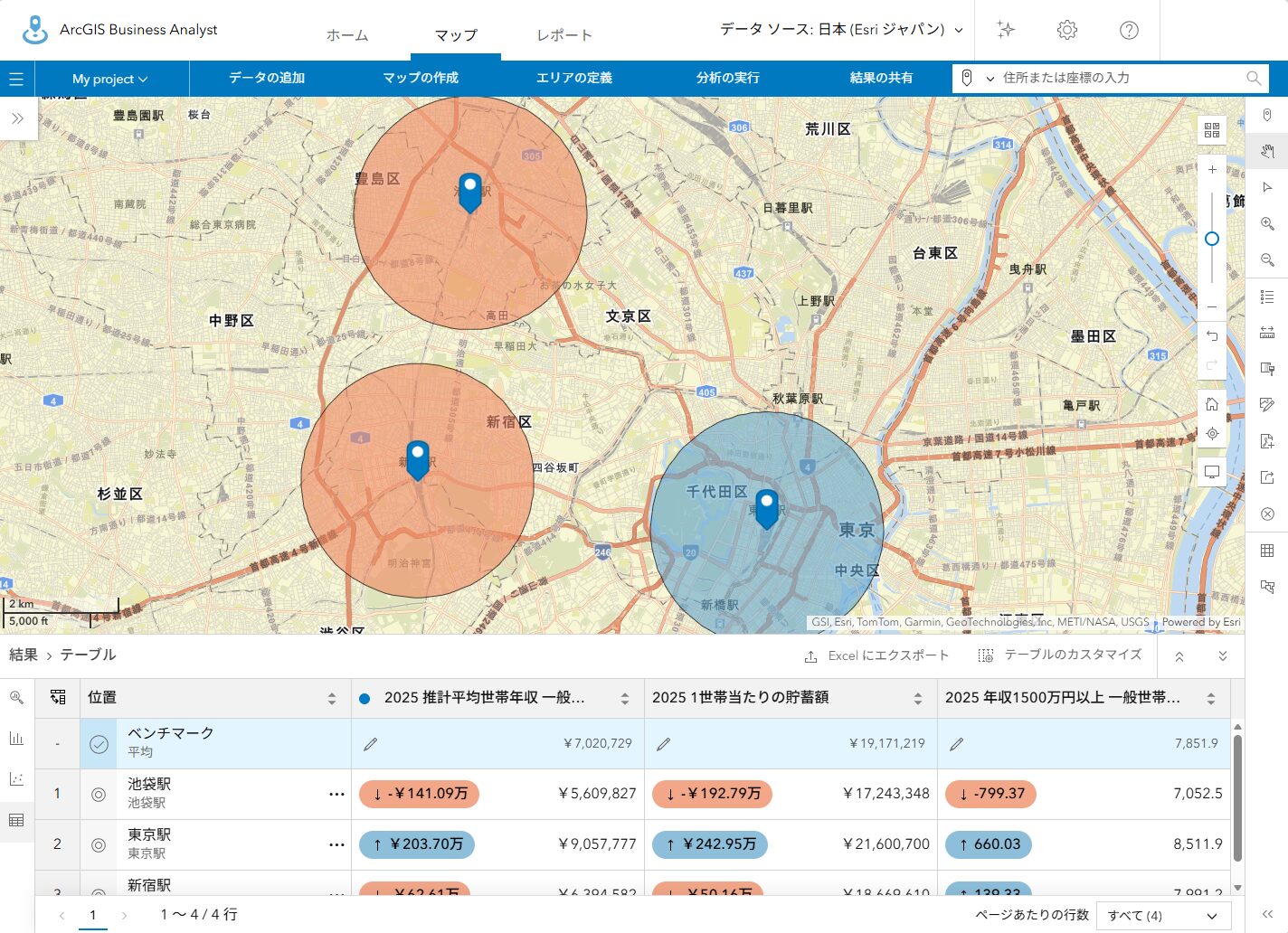
Task: Open the My project dropdown
Action: [x=110, y=79]
